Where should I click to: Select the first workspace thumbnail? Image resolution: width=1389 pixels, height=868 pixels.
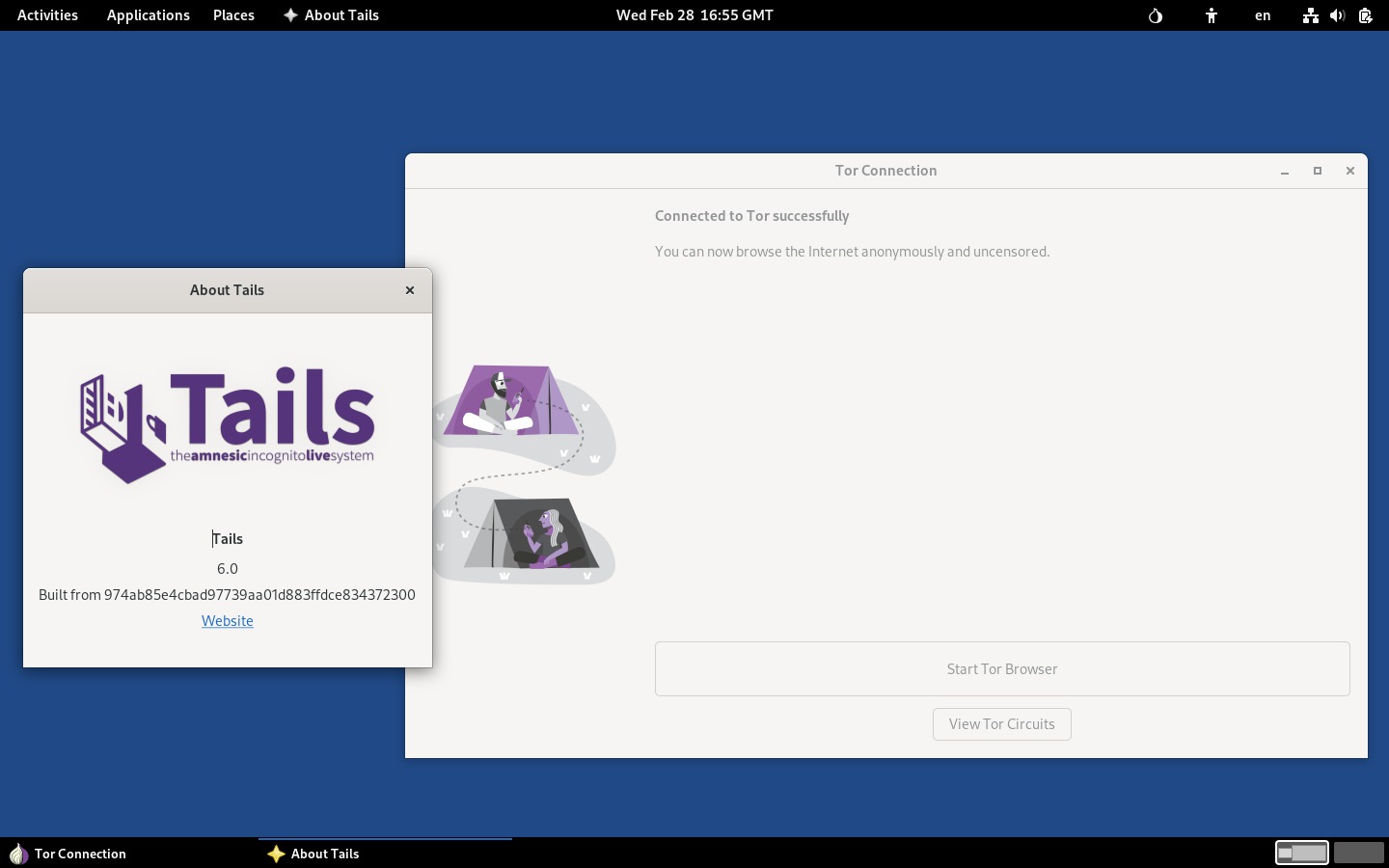pos(1302,853)
